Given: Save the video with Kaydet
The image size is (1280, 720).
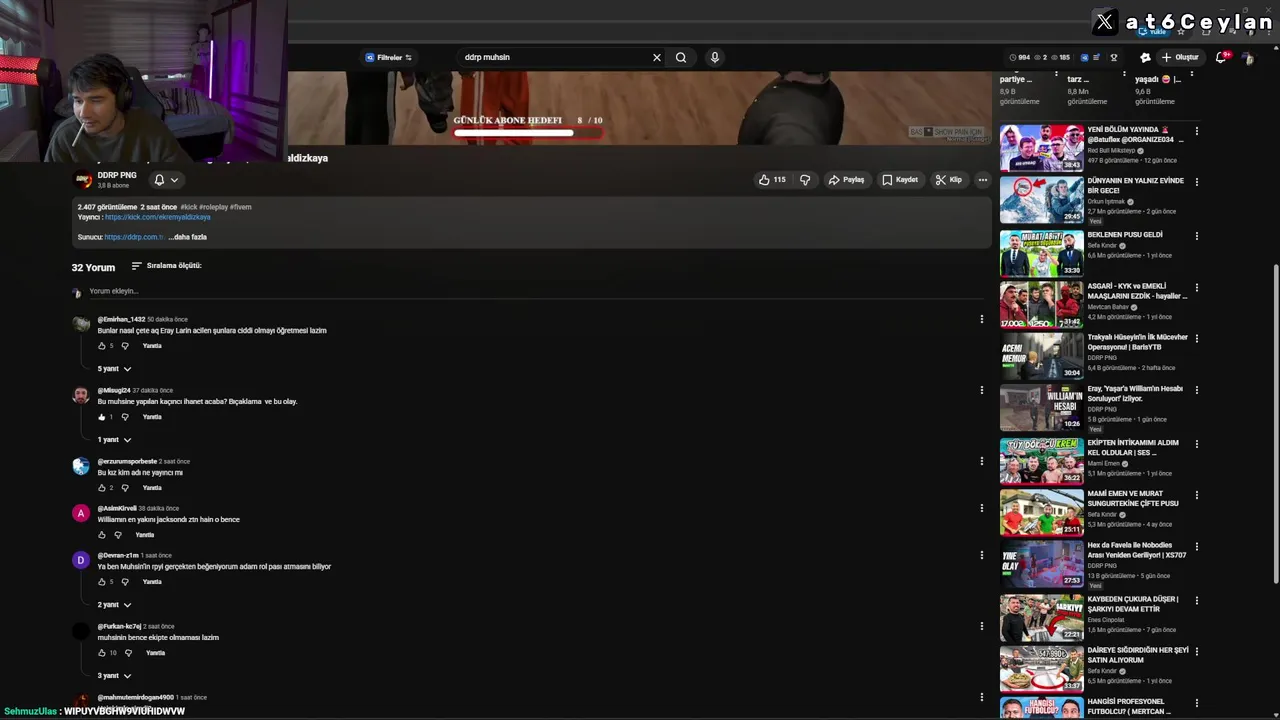Looking at the screenshot, I should click(x=900, y=180).
